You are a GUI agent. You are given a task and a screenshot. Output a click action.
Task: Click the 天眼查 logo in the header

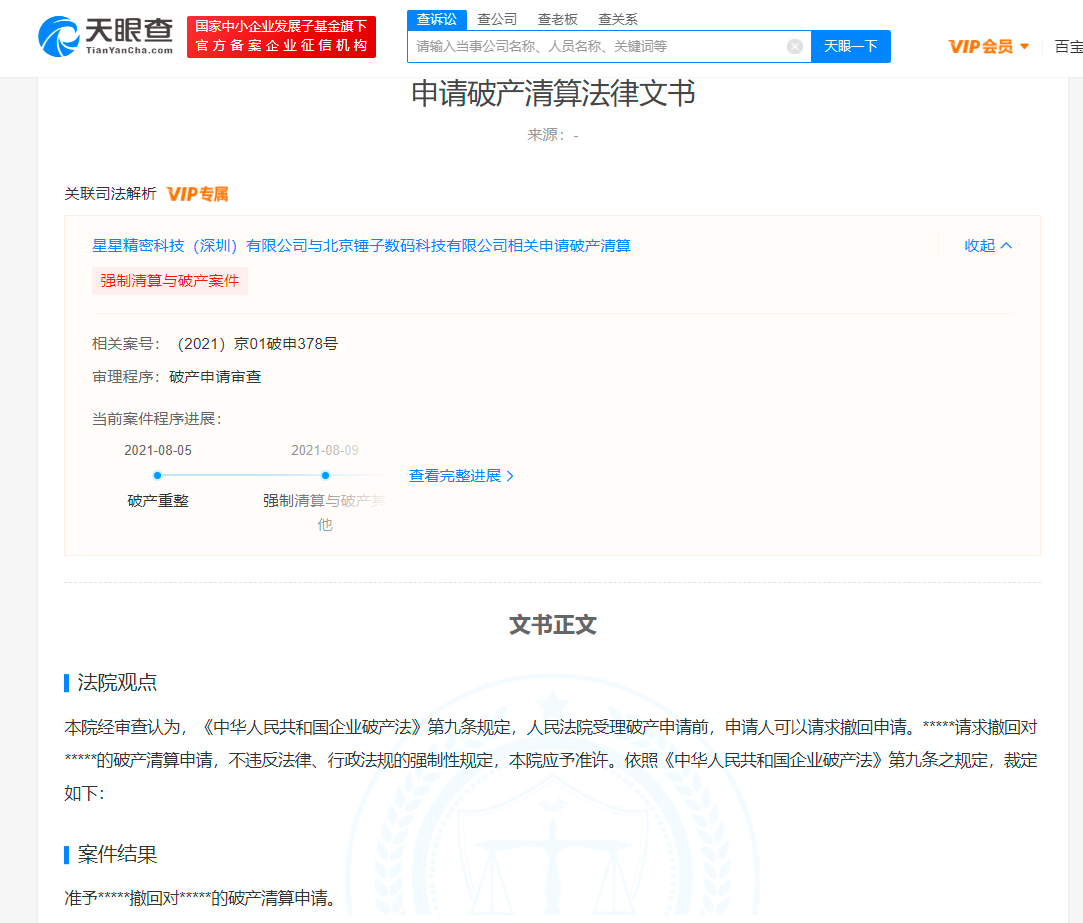(105, 36)
